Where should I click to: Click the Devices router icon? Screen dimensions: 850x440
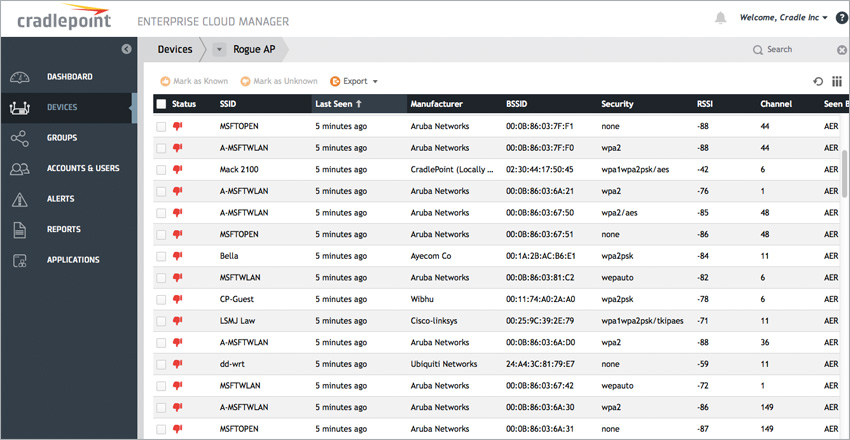pos(20,107)
